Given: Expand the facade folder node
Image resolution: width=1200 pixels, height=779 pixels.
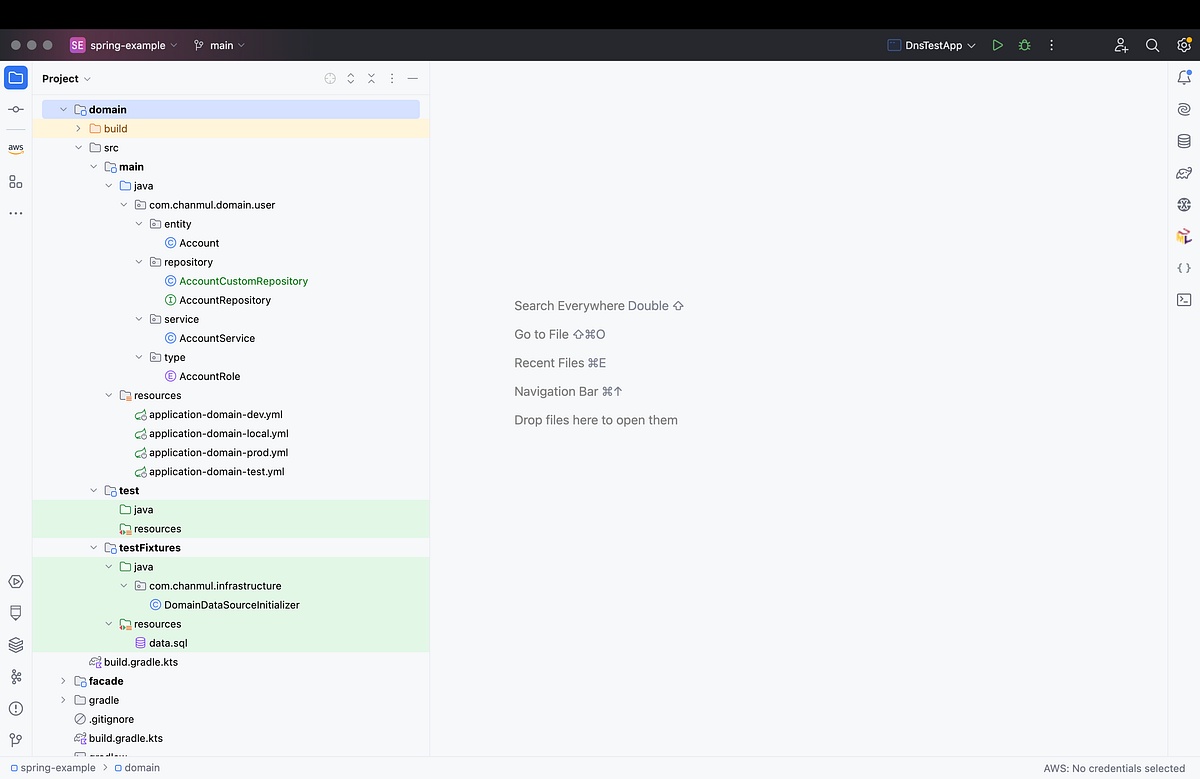Looking at the screenshot, I should [x=63, y=681].
